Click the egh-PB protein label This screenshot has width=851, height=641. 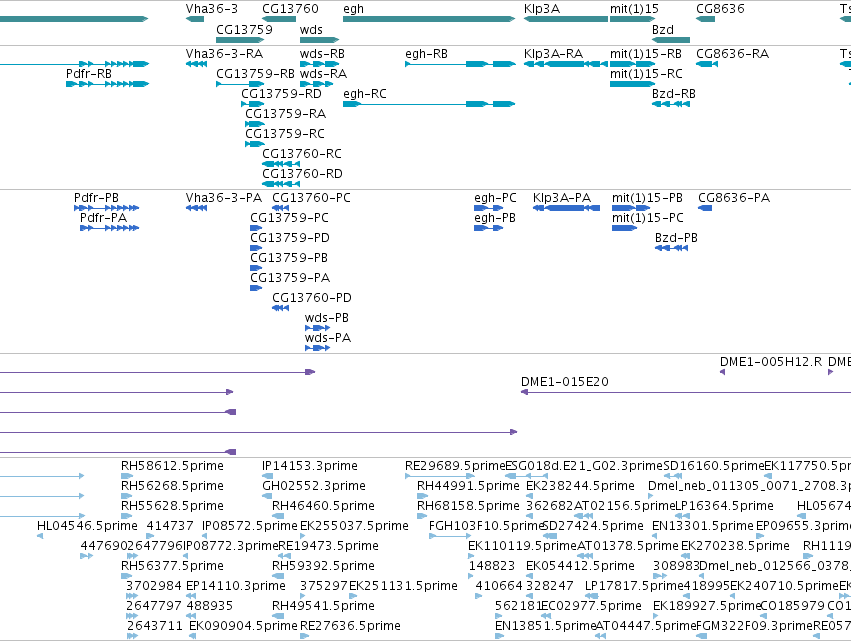coord(495,218)
